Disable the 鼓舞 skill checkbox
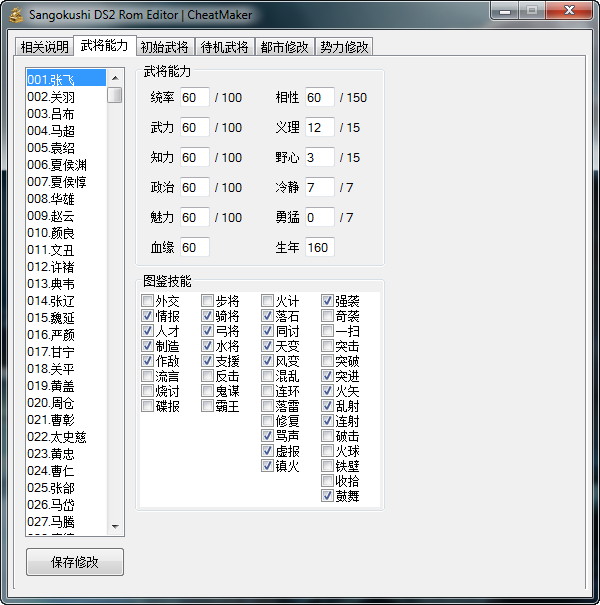 click(x=327, y=495)
